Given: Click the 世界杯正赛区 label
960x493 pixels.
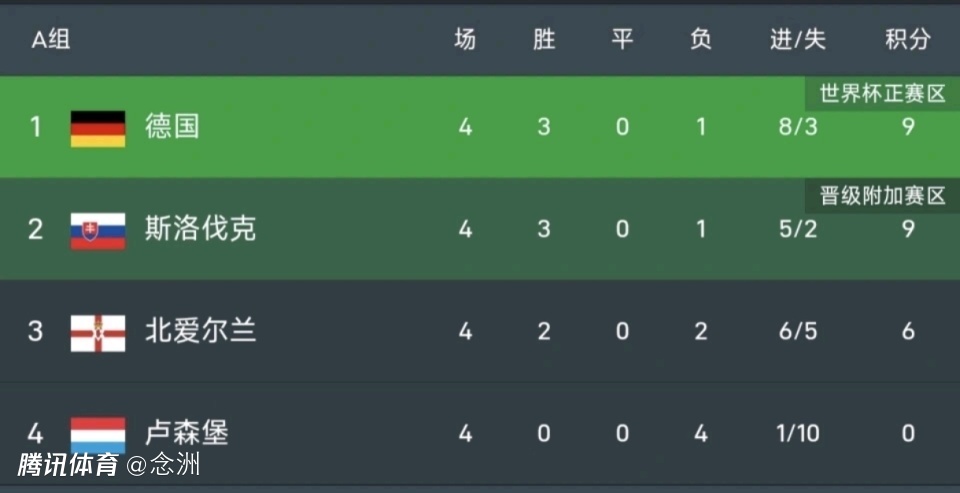Looking at the screenshot, I should (x=882, y=94).
